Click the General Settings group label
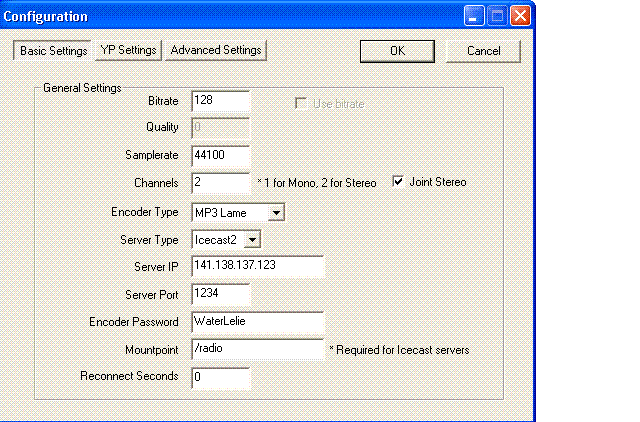640x422 pixels. pos(82,88)
